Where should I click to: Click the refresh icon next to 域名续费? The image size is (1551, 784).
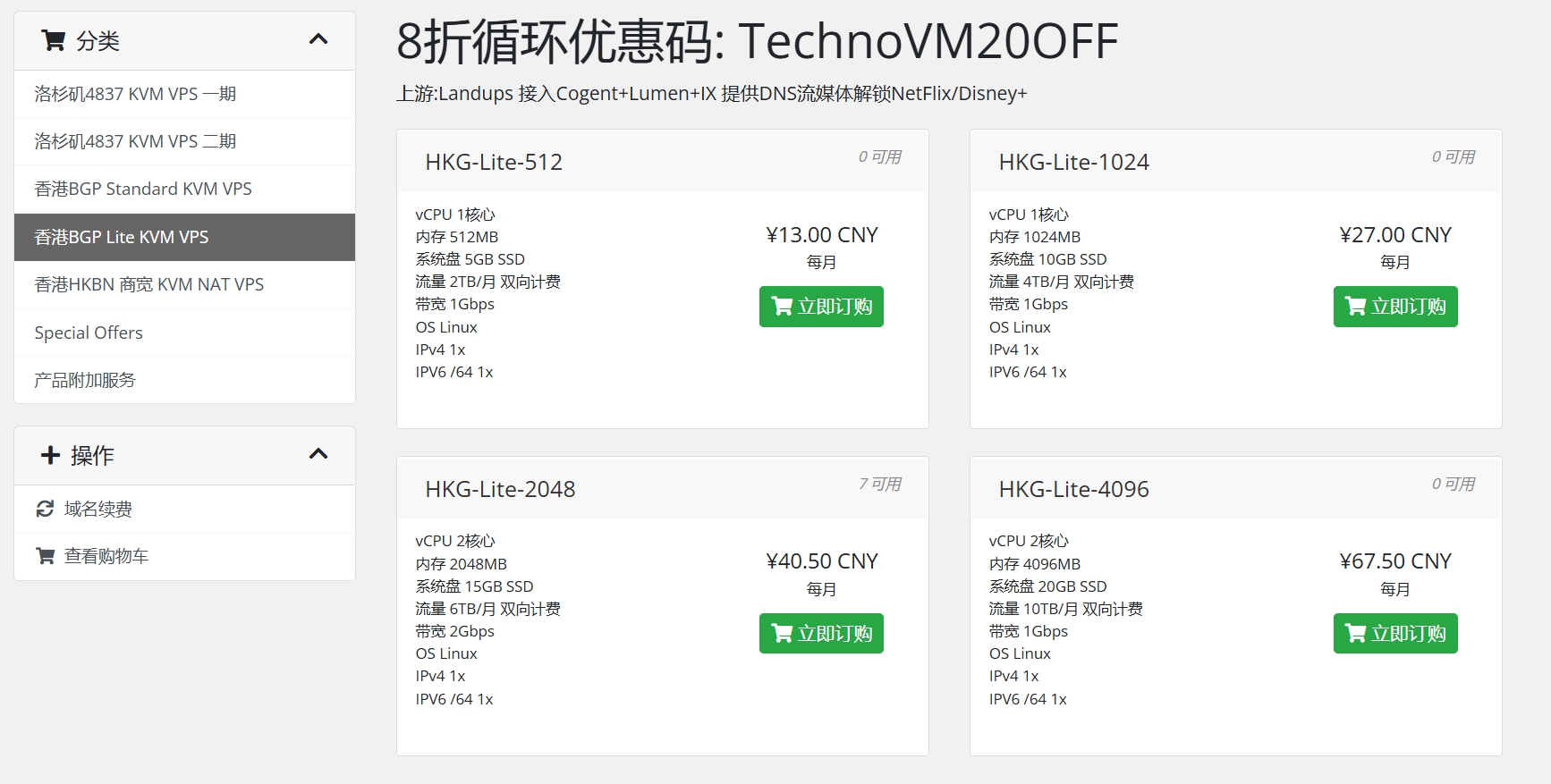pos(45,509)
